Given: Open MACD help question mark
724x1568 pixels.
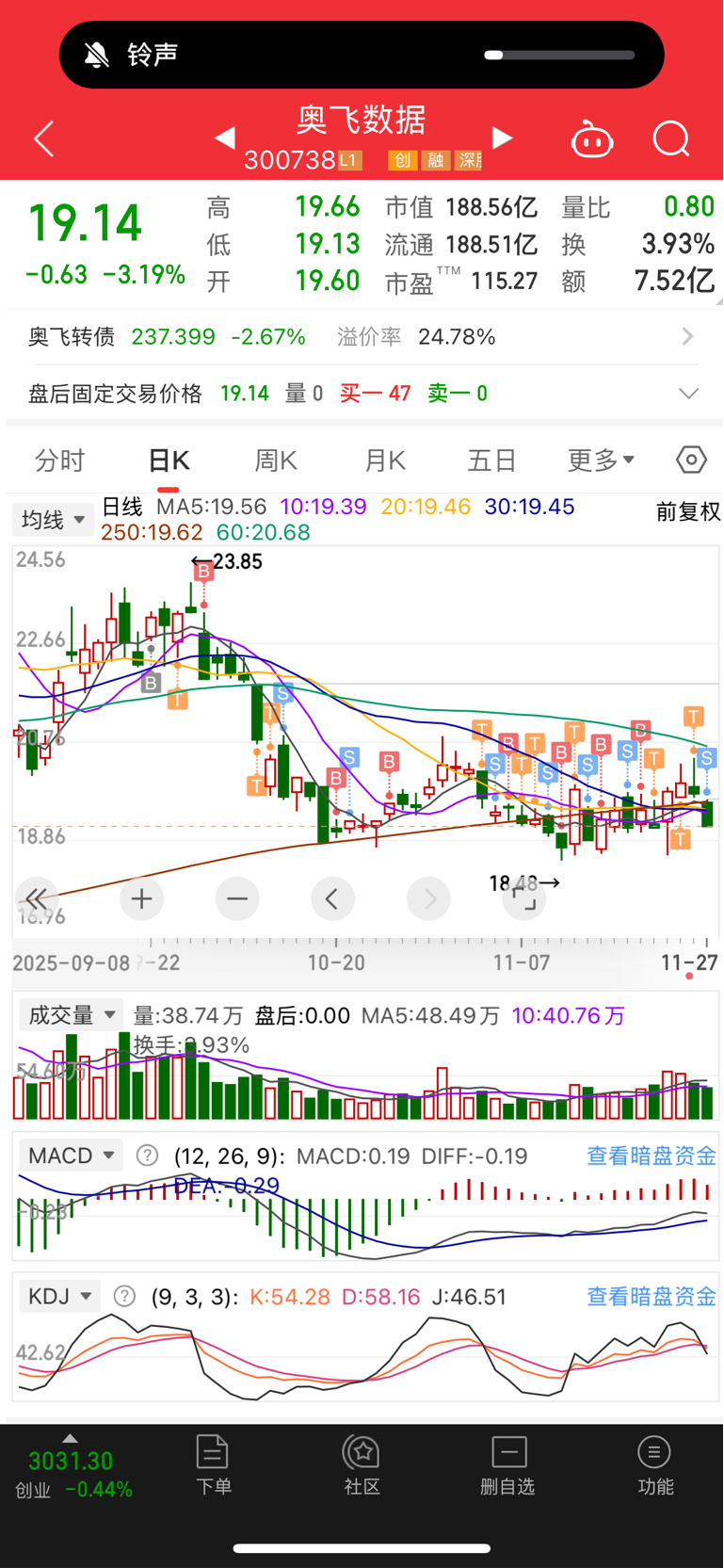Looking at the screenshot, I should 147,1156.
